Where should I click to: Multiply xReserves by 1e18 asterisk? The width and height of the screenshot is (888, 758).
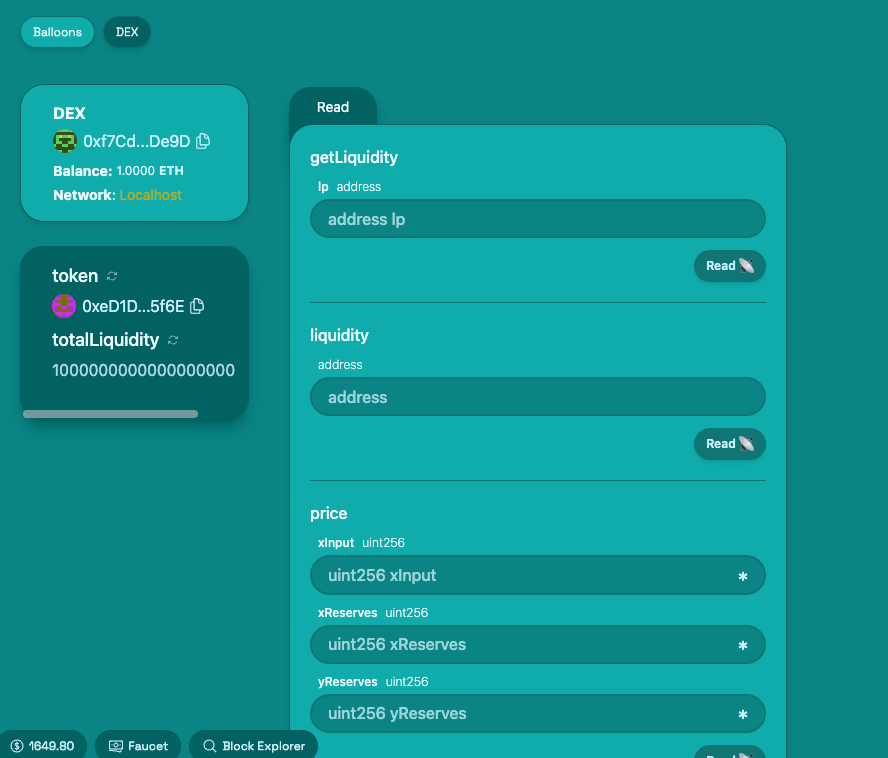click(x=743, y=645)
